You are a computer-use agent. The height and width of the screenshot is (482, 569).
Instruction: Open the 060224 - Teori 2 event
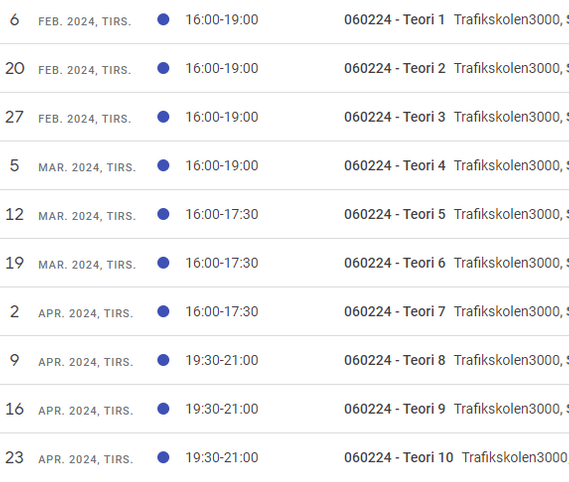click(394, 68)
